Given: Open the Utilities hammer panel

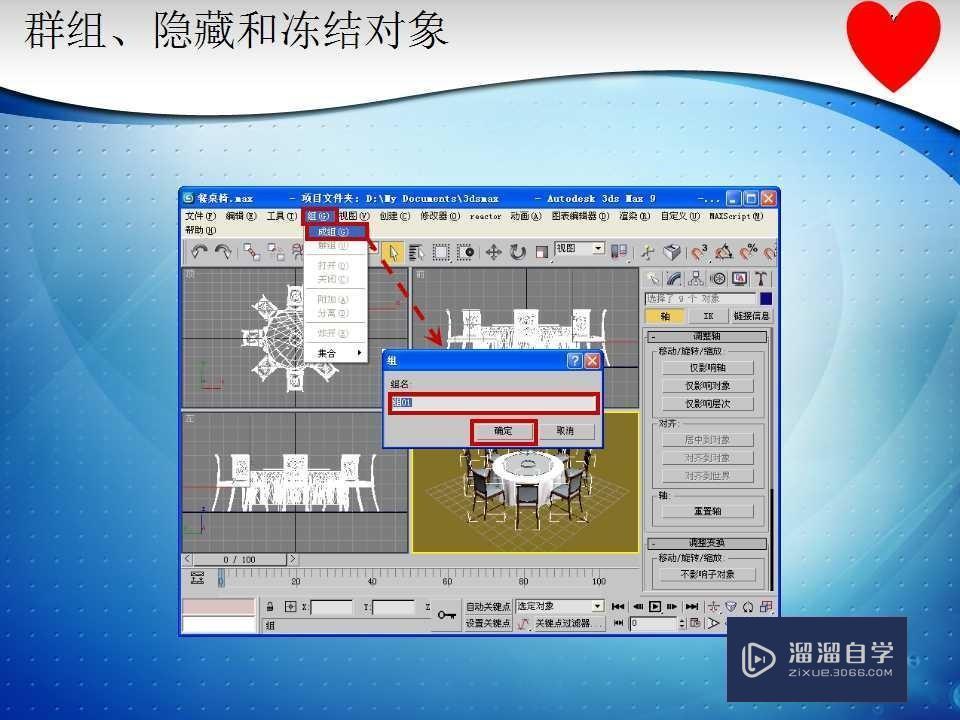Looking at the screenshot, I should [x=761, y=277].
